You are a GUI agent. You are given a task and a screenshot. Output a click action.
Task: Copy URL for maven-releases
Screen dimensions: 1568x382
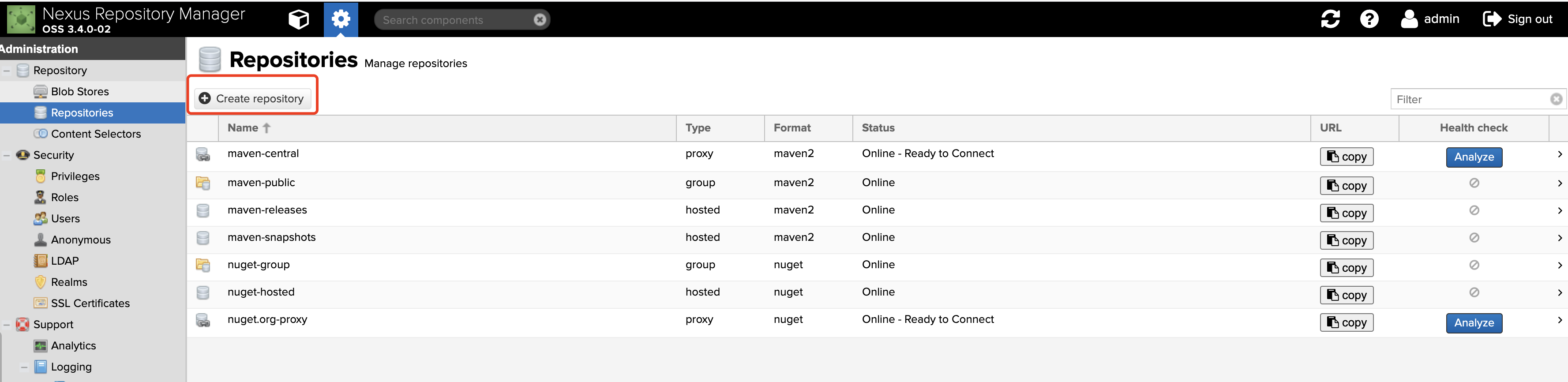click(x=1347, y=213)
